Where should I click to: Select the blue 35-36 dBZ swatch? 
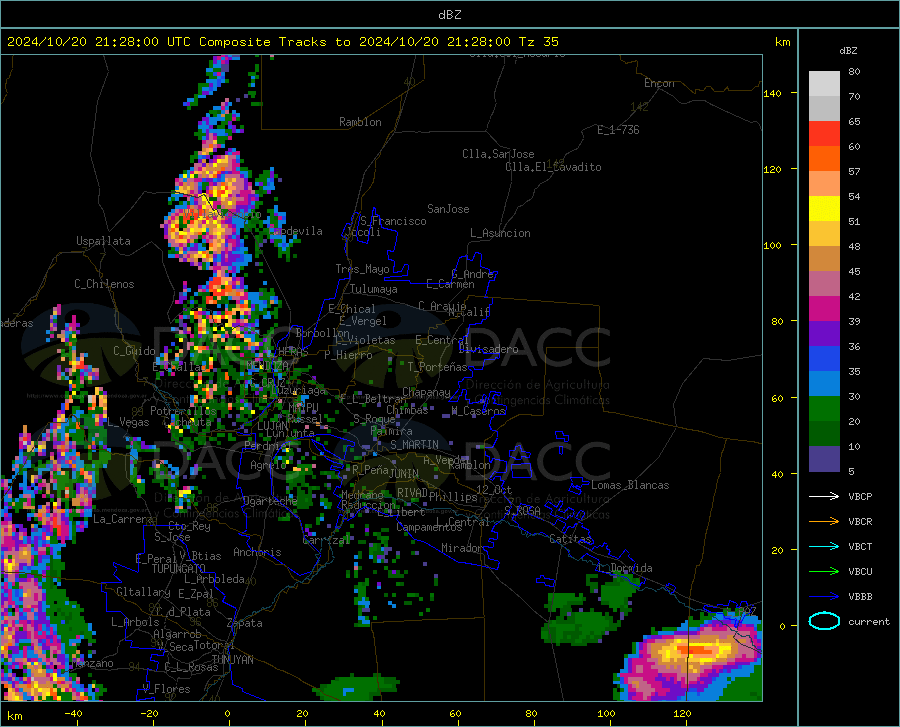point(824,359)
